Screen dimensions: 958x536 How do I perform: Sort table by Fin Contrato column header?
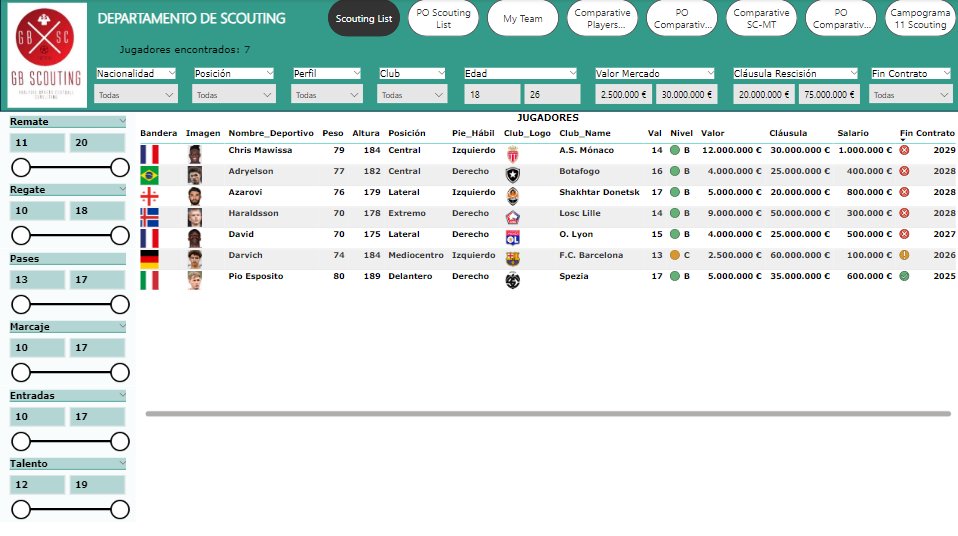click(927, 133)
